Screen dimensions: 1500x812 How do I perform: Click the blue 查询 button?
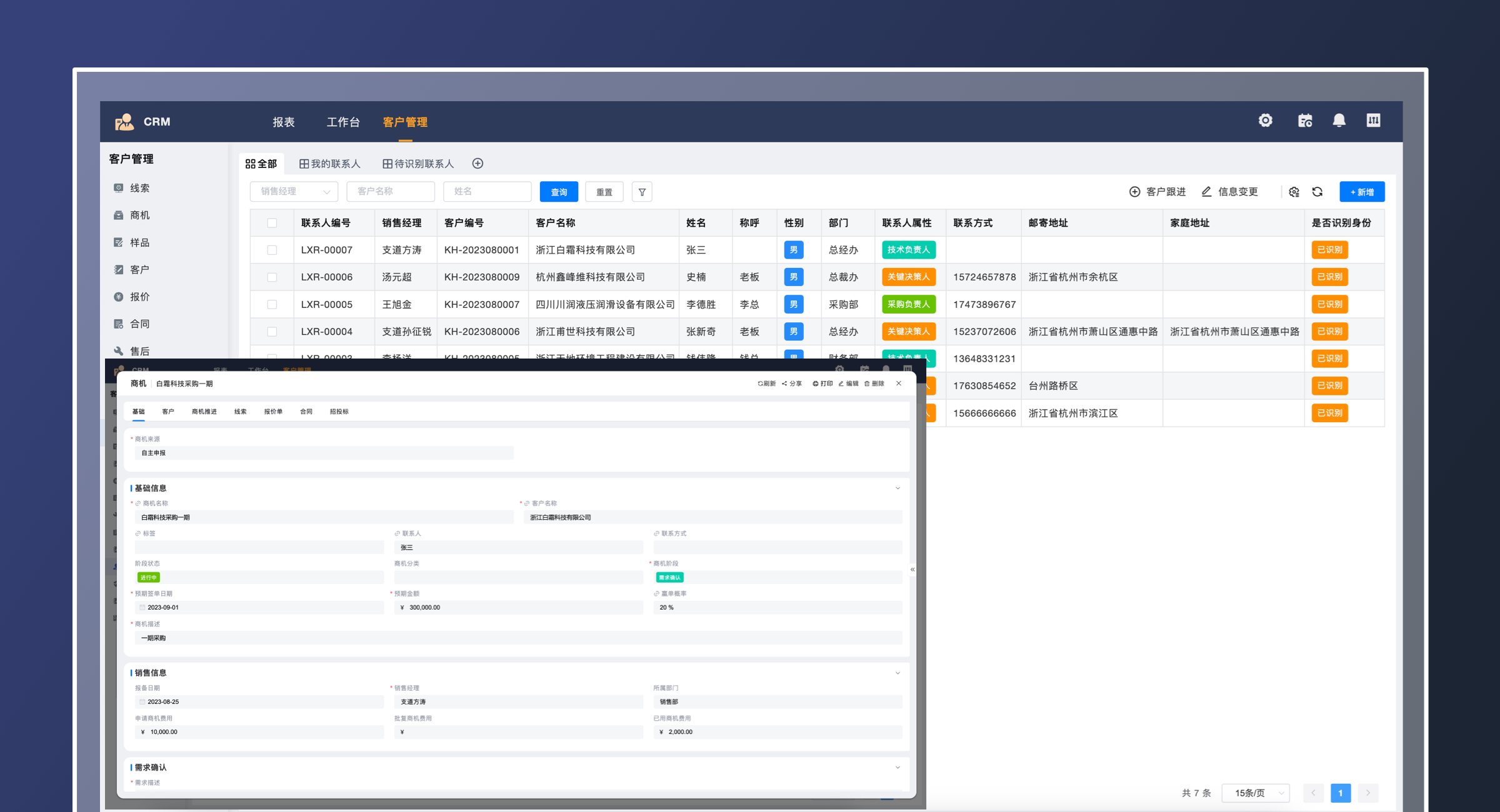[x=559, y=192]
